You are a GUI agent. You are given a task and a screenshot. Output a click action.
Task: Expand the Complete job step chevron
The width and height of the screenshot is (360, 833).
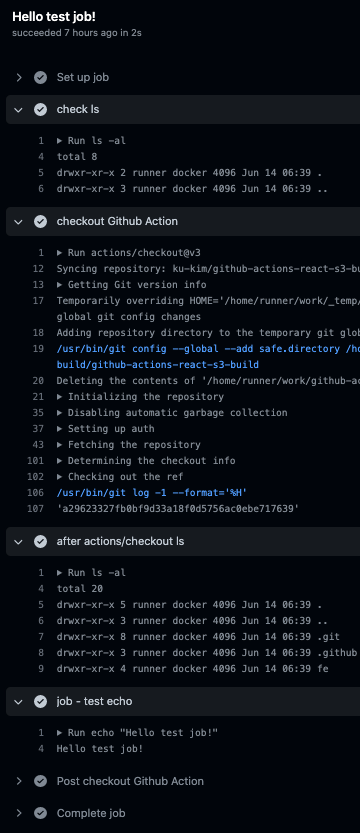19,813
